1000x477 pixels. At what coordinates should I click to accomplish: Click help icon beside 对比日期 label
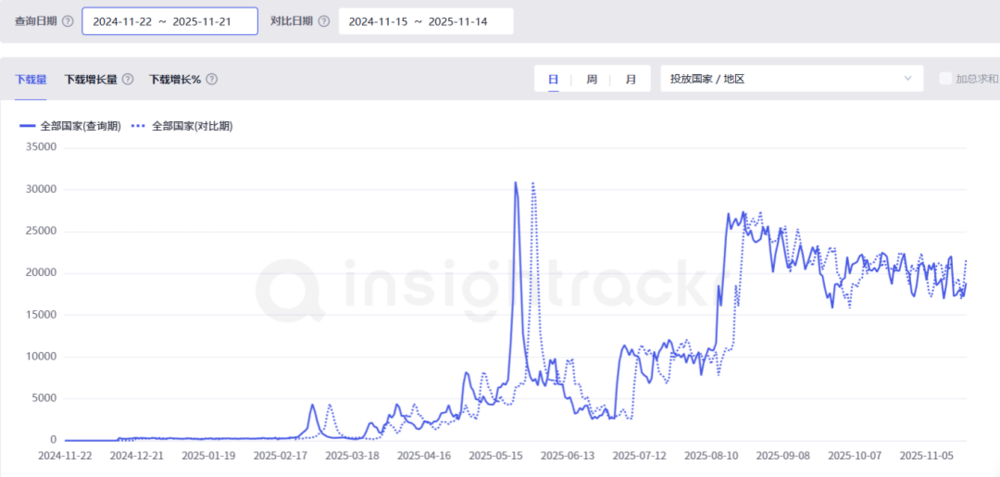point(324,22)
